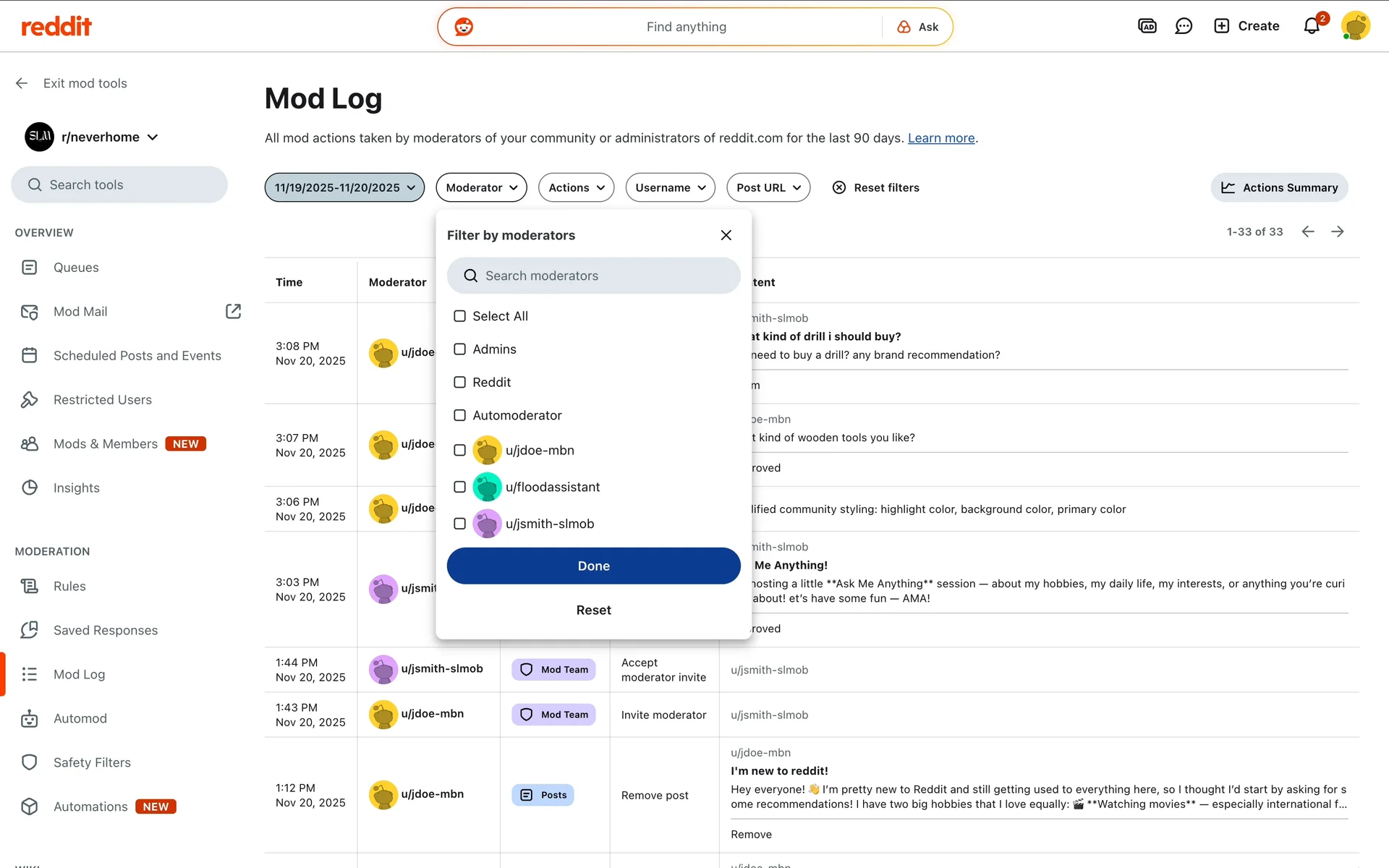
Task: Close the Filter by moderators popup
Action: 726,235
